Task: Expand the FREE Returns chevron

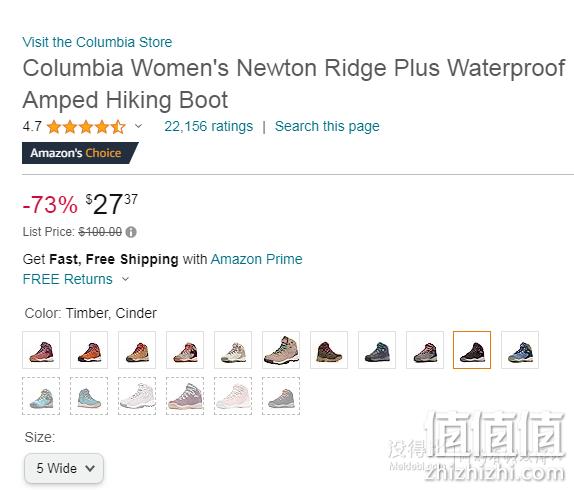Action: (x=125, y=279)
